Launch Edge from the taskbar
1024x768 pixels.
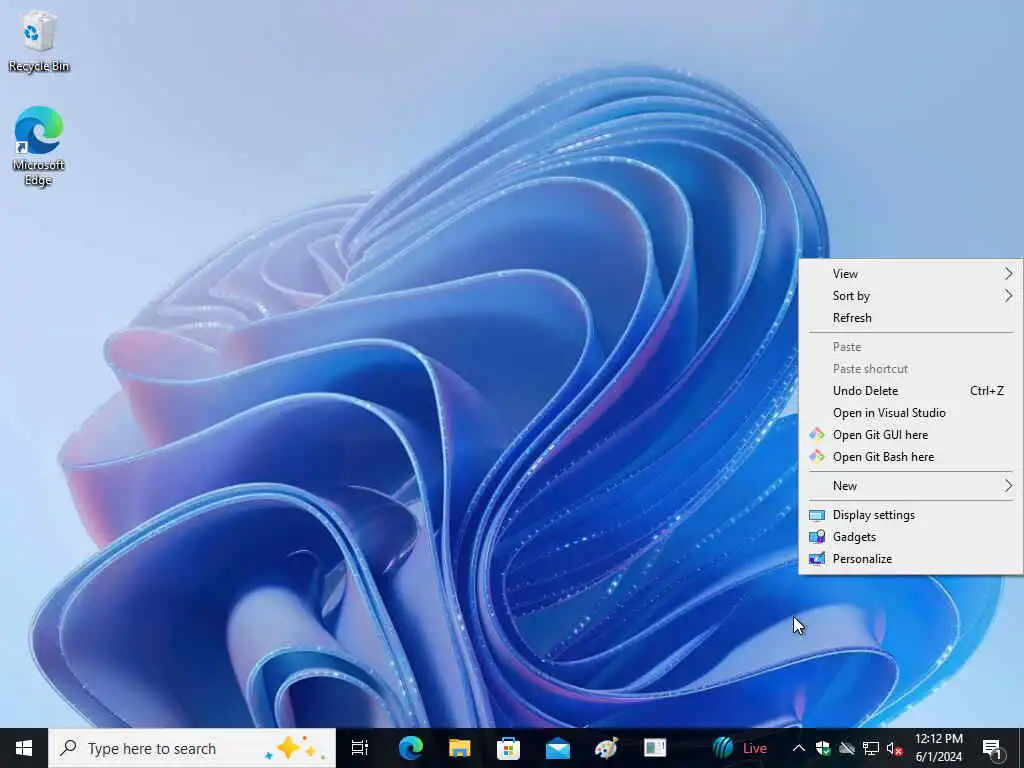click(x=411, y=748)
